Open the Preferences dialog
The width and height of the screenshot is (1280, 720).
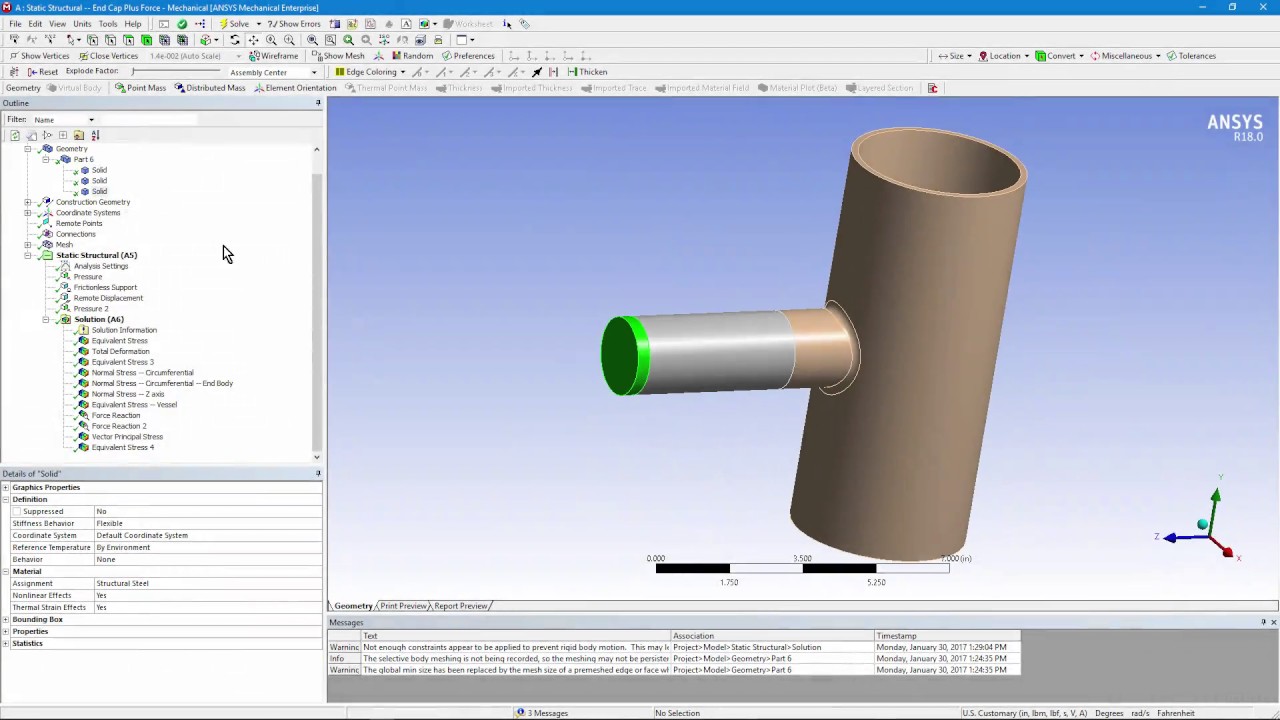[x=468, y=56]
